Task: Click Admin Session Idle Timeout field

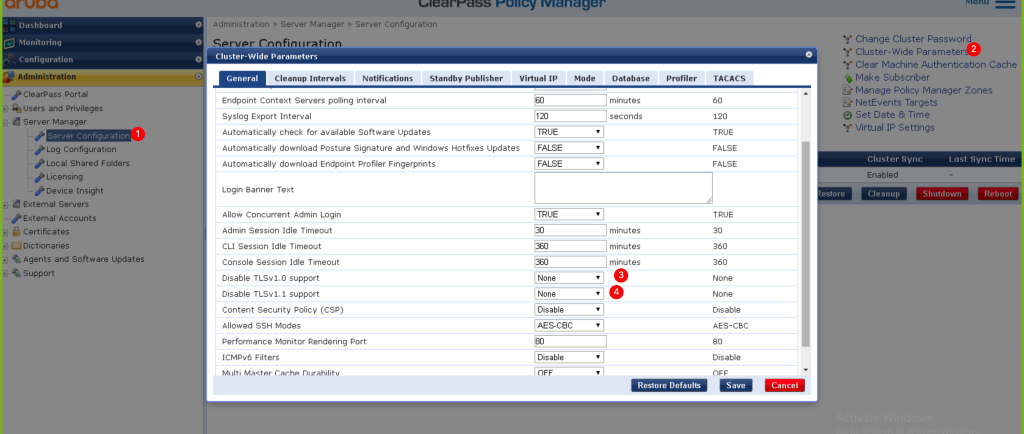Action: (x=570, y=230)
